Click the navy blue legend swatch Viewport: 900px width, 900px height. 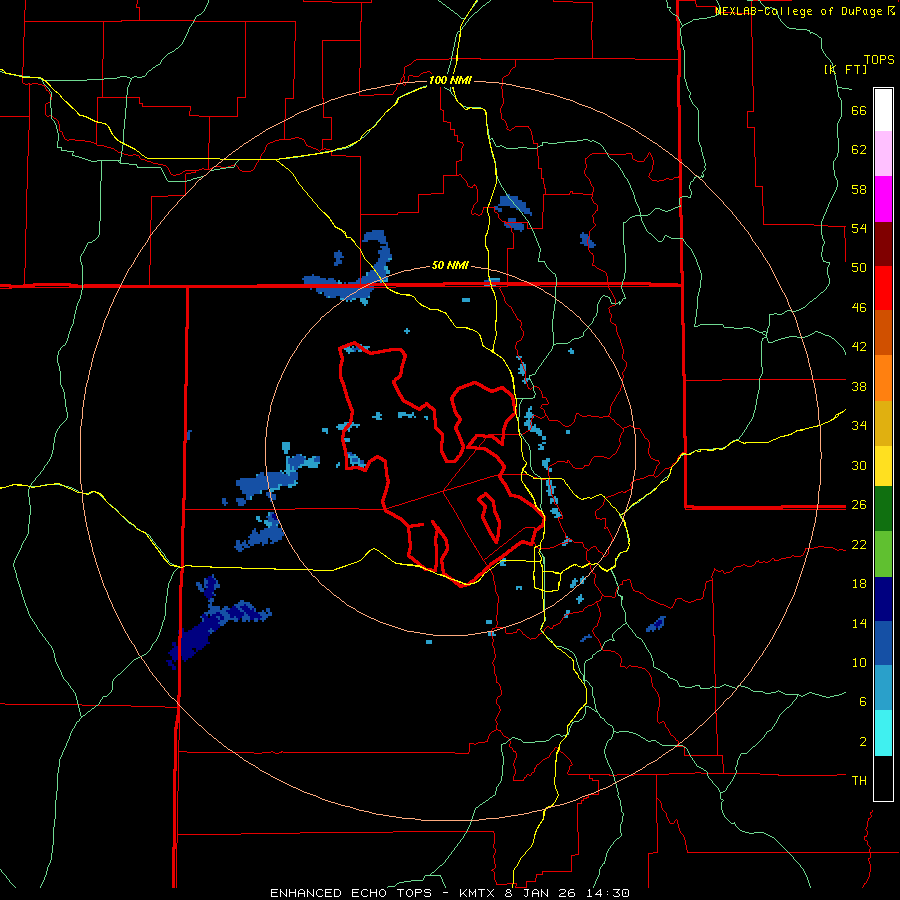(883, 599)
